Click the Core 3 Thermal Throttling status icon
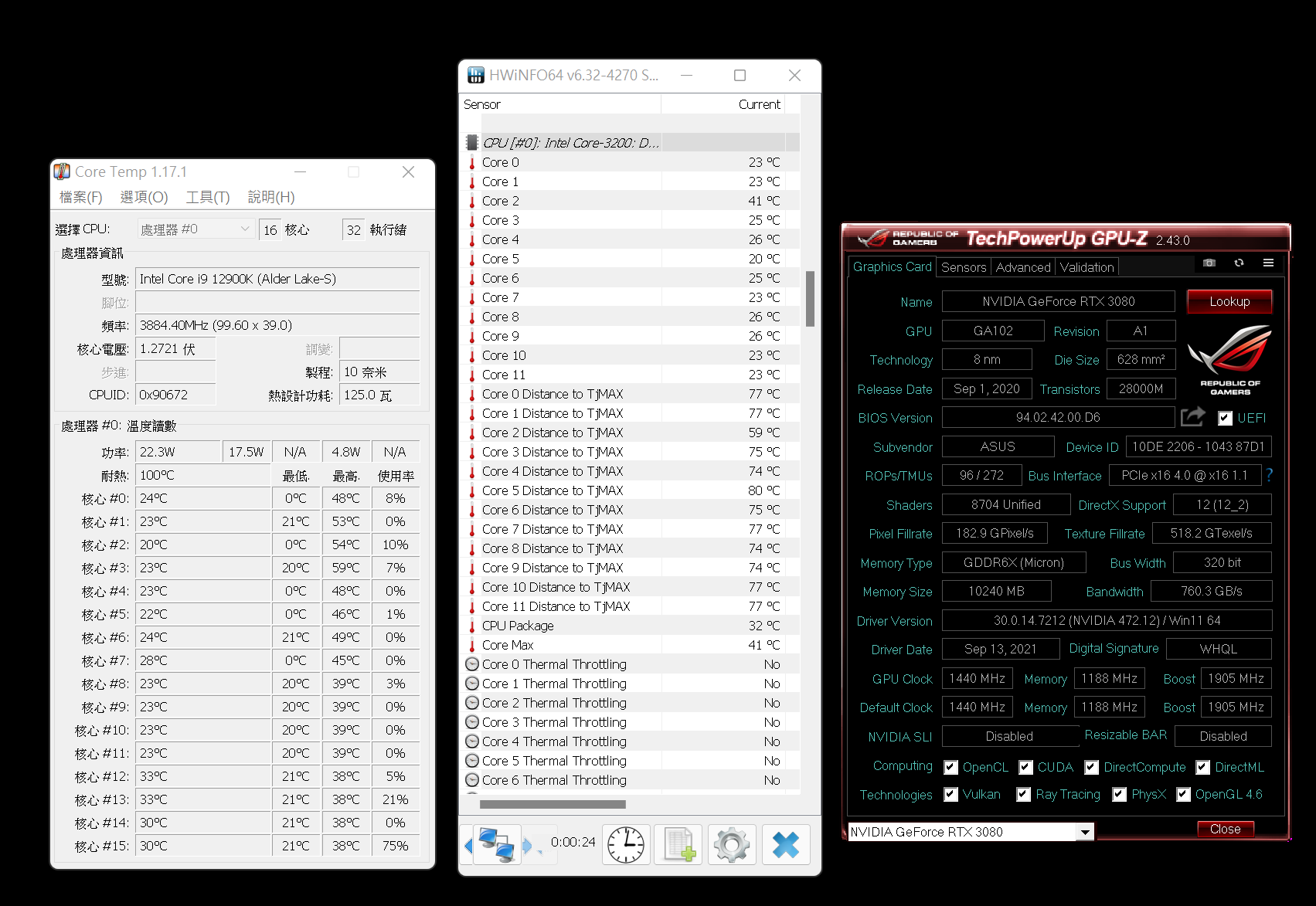 tap(472, 722)
